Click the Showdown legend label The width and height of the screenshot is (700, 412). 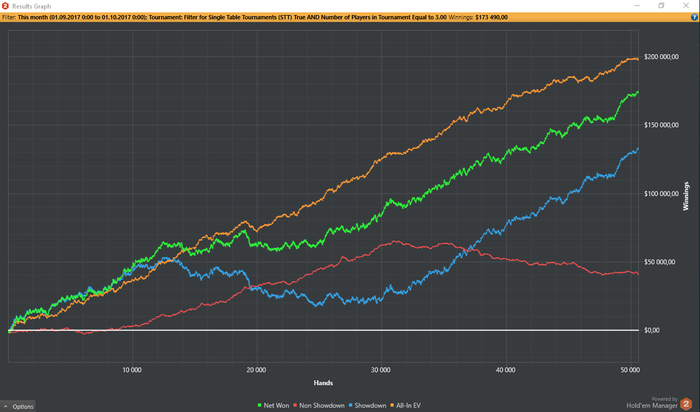[370, 405]
